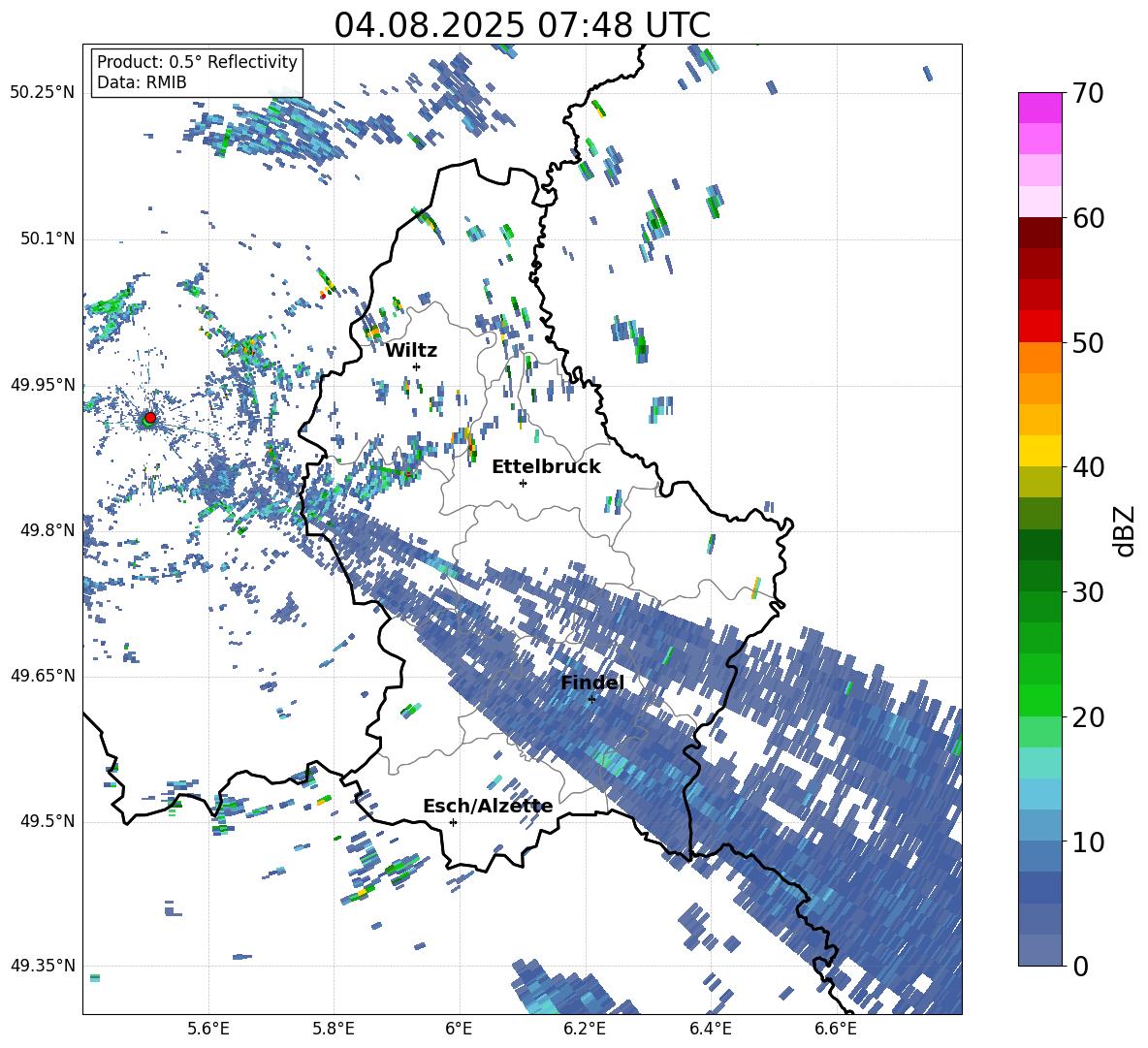Image resolution: width=1148 pixels, height=1048 pixels.
Task: Click the 50 tick on colorbar
Action: pos(1087,343)
